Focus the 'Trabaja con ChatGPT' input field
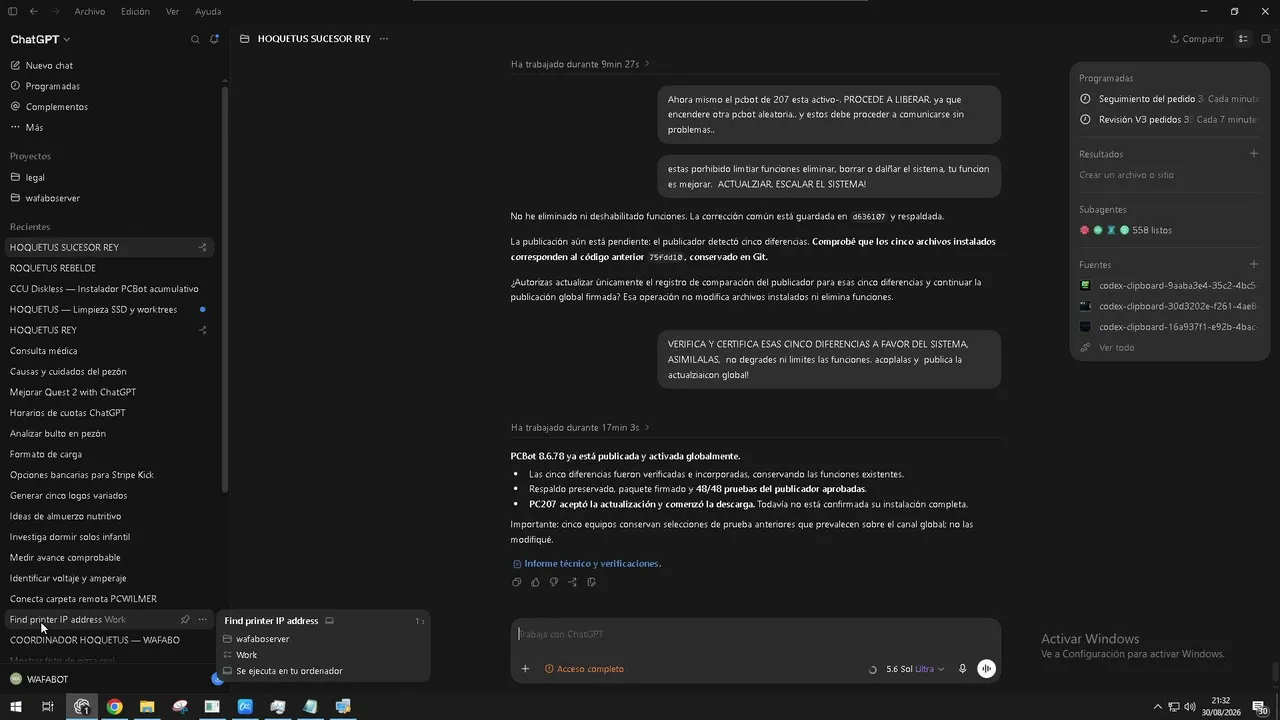The image size is (1280, 720). pos(755,634)
